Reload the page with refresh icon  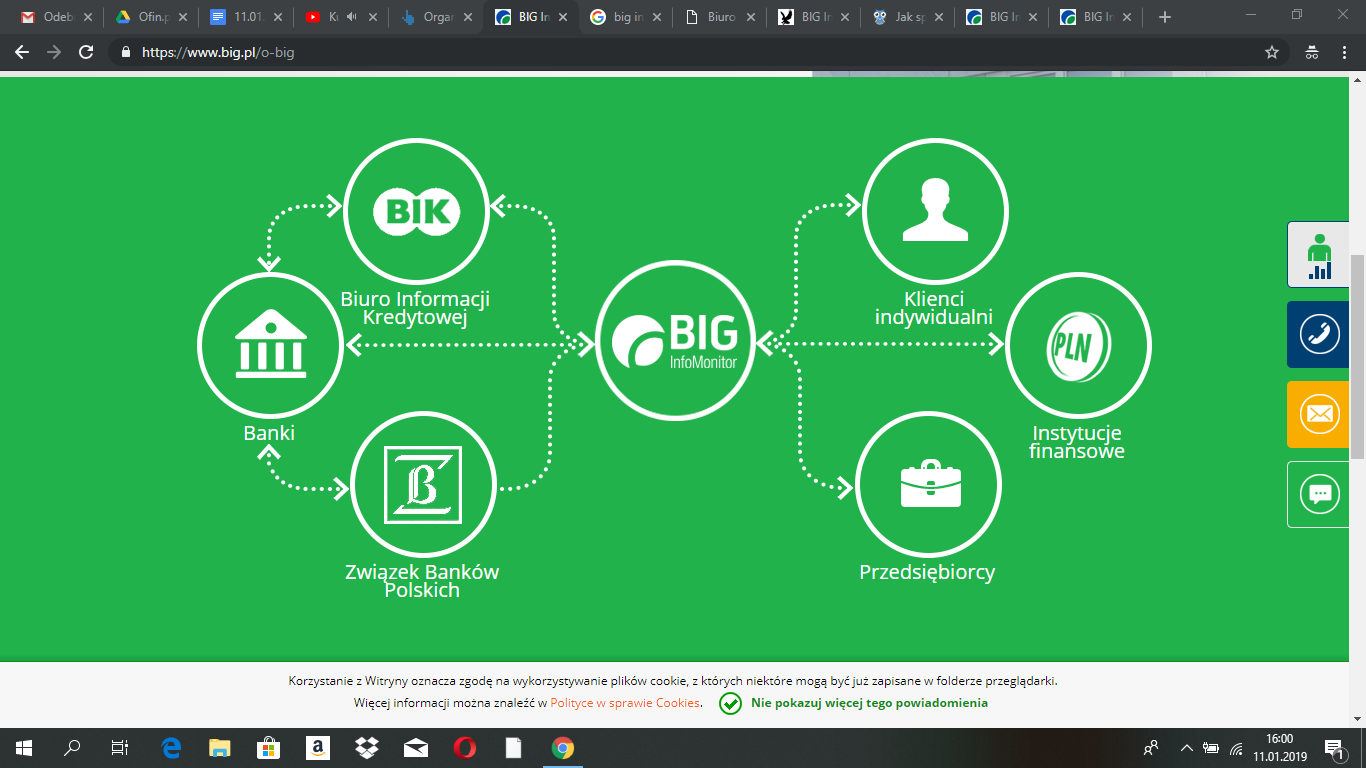(x=86, y=52)
